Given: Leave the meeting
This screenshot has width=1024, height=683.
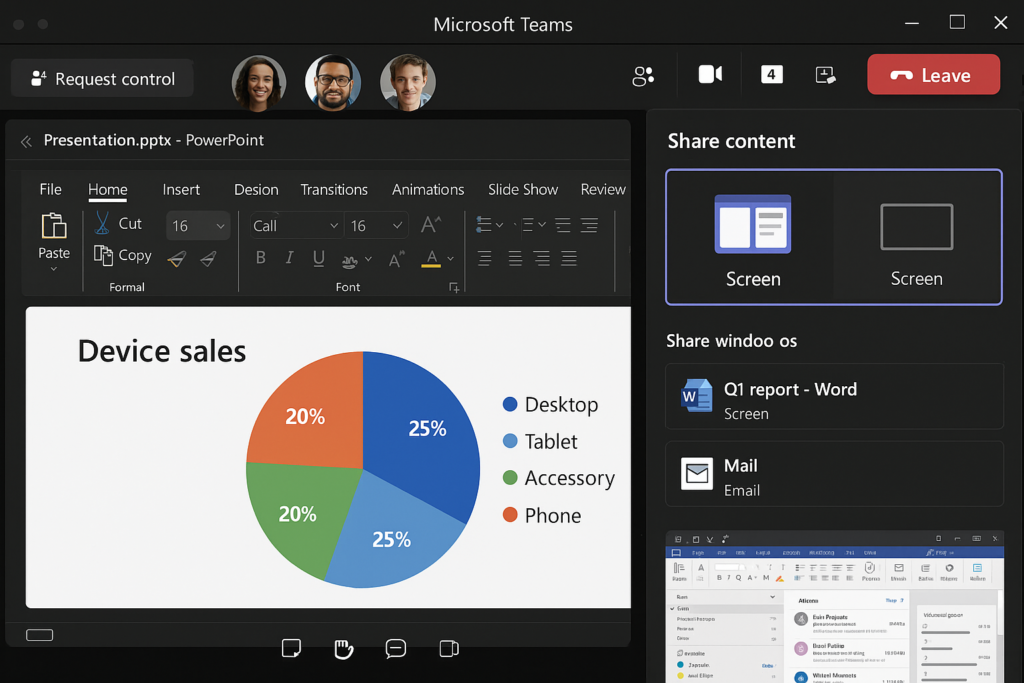Looking at the screenshot, I should (933, 75).
